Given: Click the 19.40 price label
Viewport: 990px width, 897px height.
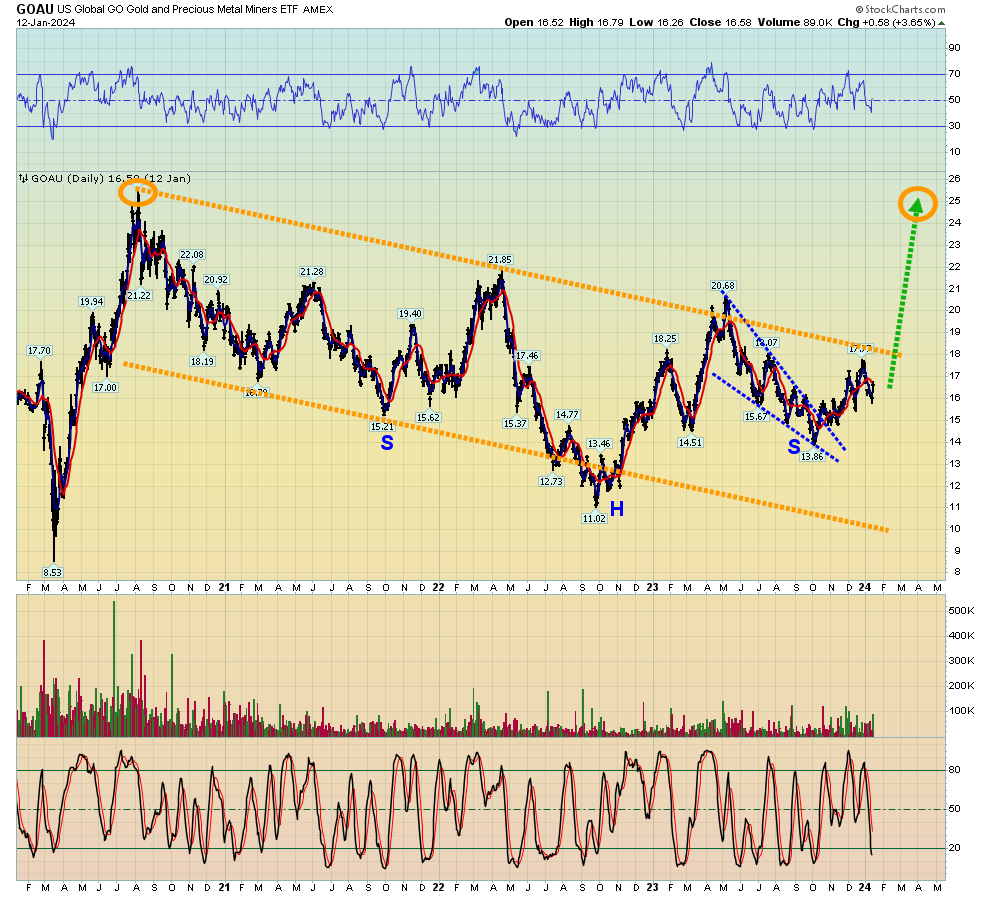Looking at the screenshot, I should point(410,314).
